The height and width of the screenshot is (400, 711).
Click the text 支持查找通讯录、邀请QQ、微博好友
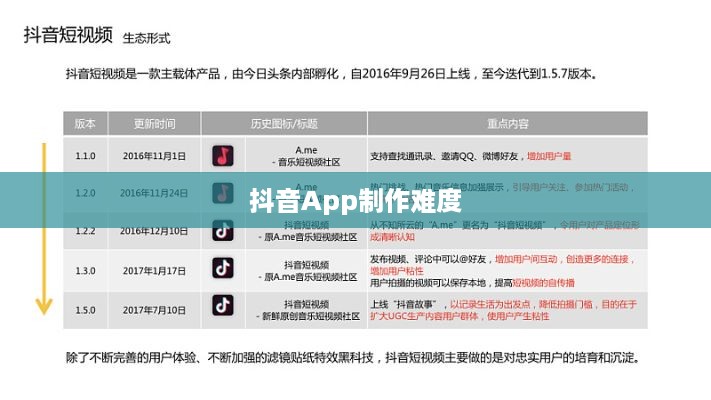pyautogui.click(x=444, y=156)
